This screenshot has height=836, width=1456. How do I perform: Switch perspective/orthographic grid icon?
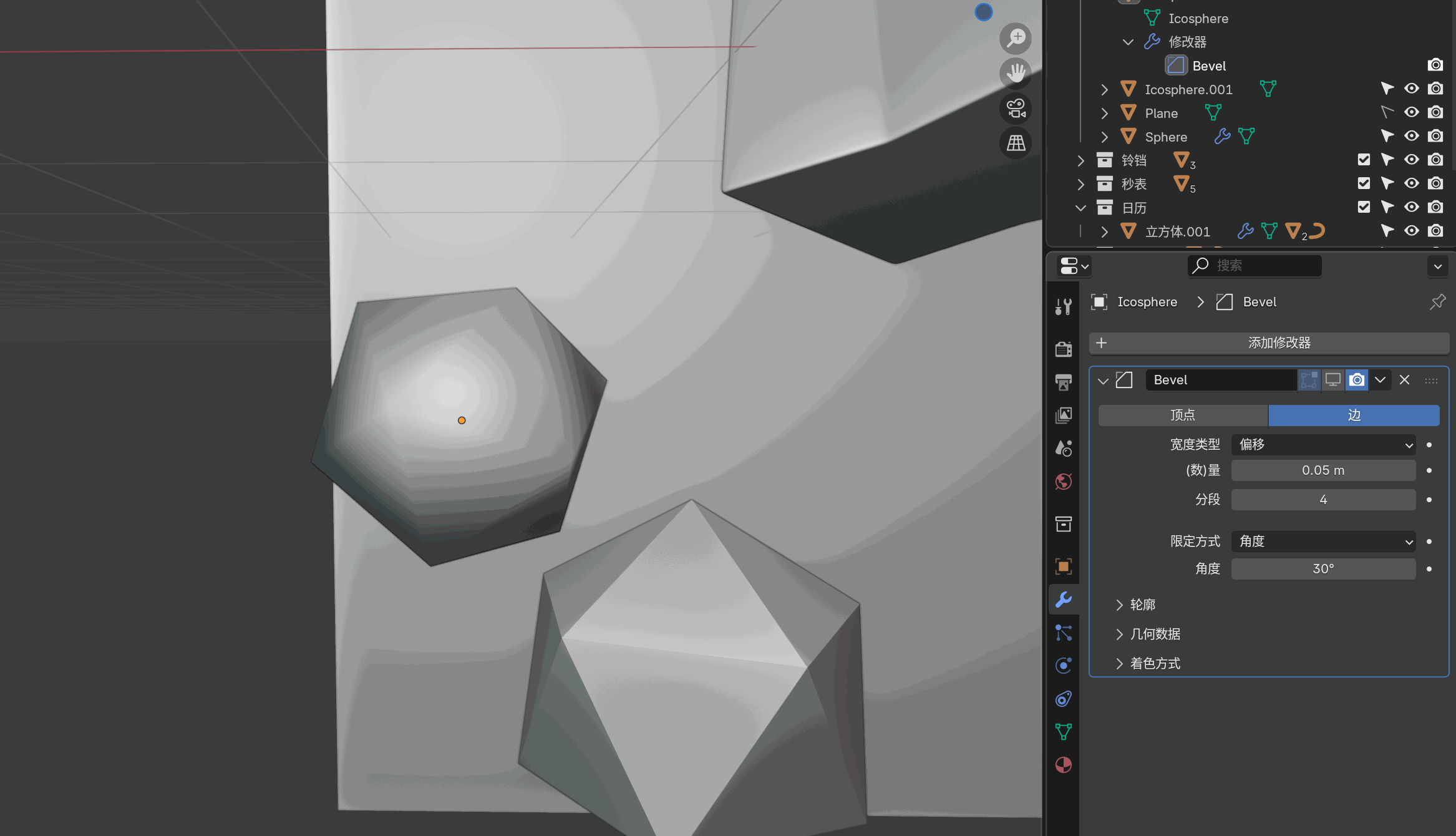click(1016, 143)
